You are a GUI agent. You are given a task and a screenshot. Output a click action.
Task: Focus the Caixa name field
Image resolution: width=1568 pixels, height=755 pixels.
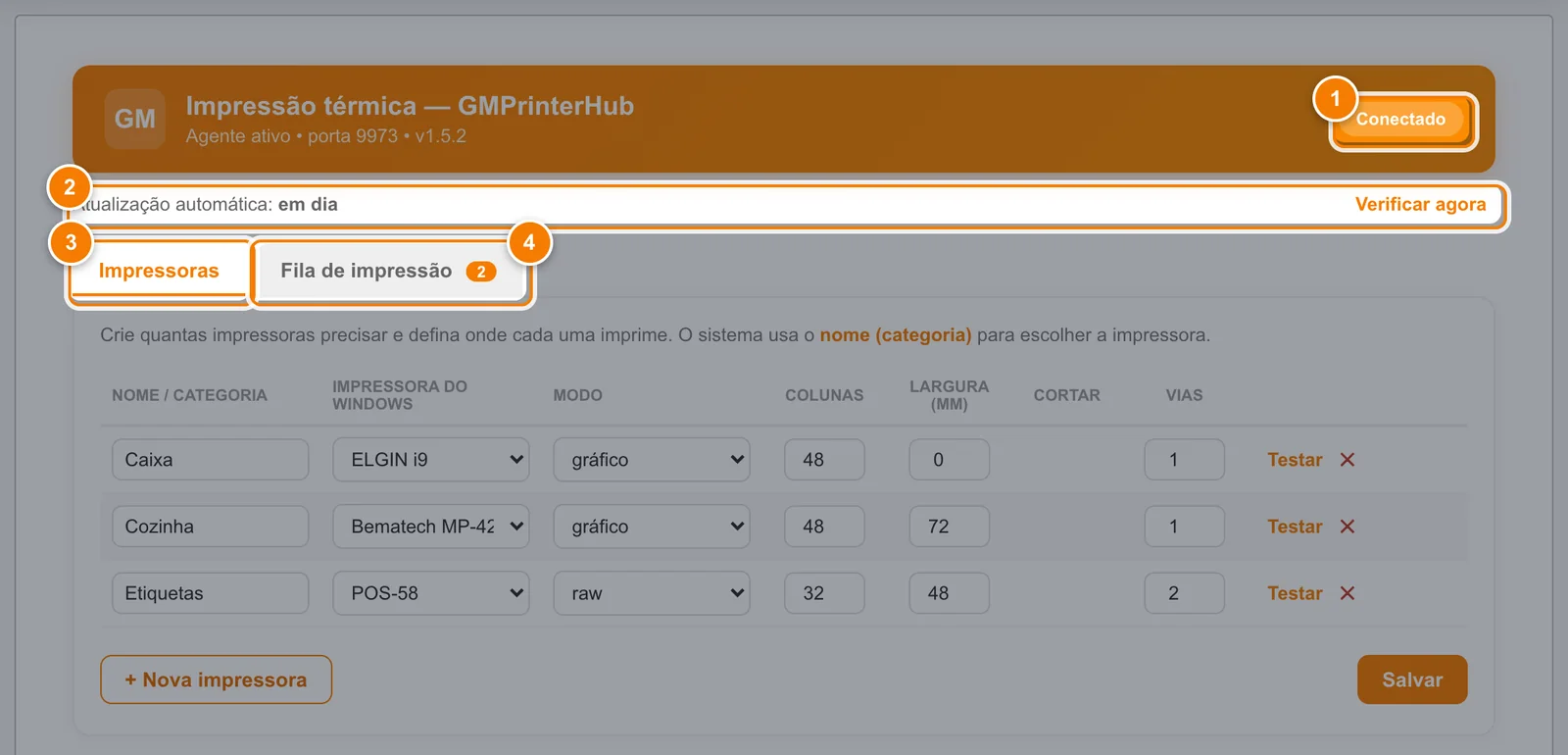(210, 460)
